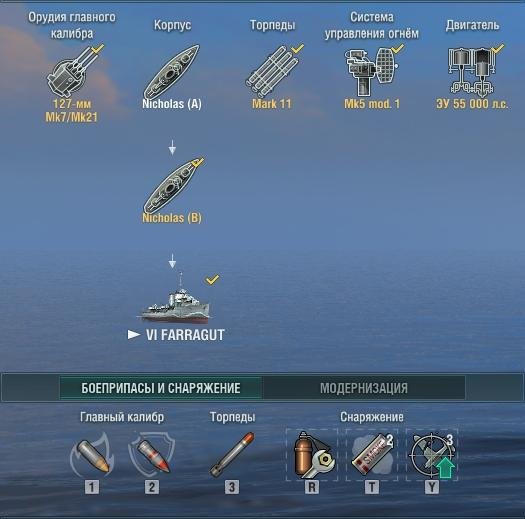Switch to the Модернизация tab
This screenshot has width=525, height=519.
coord(364,388)
